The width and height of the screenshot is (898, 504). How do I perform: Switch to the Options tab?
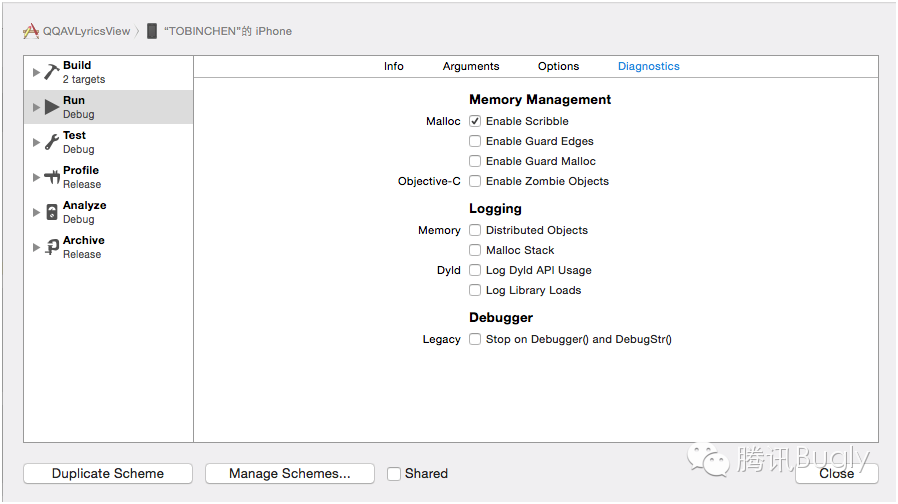click(558, 66)
